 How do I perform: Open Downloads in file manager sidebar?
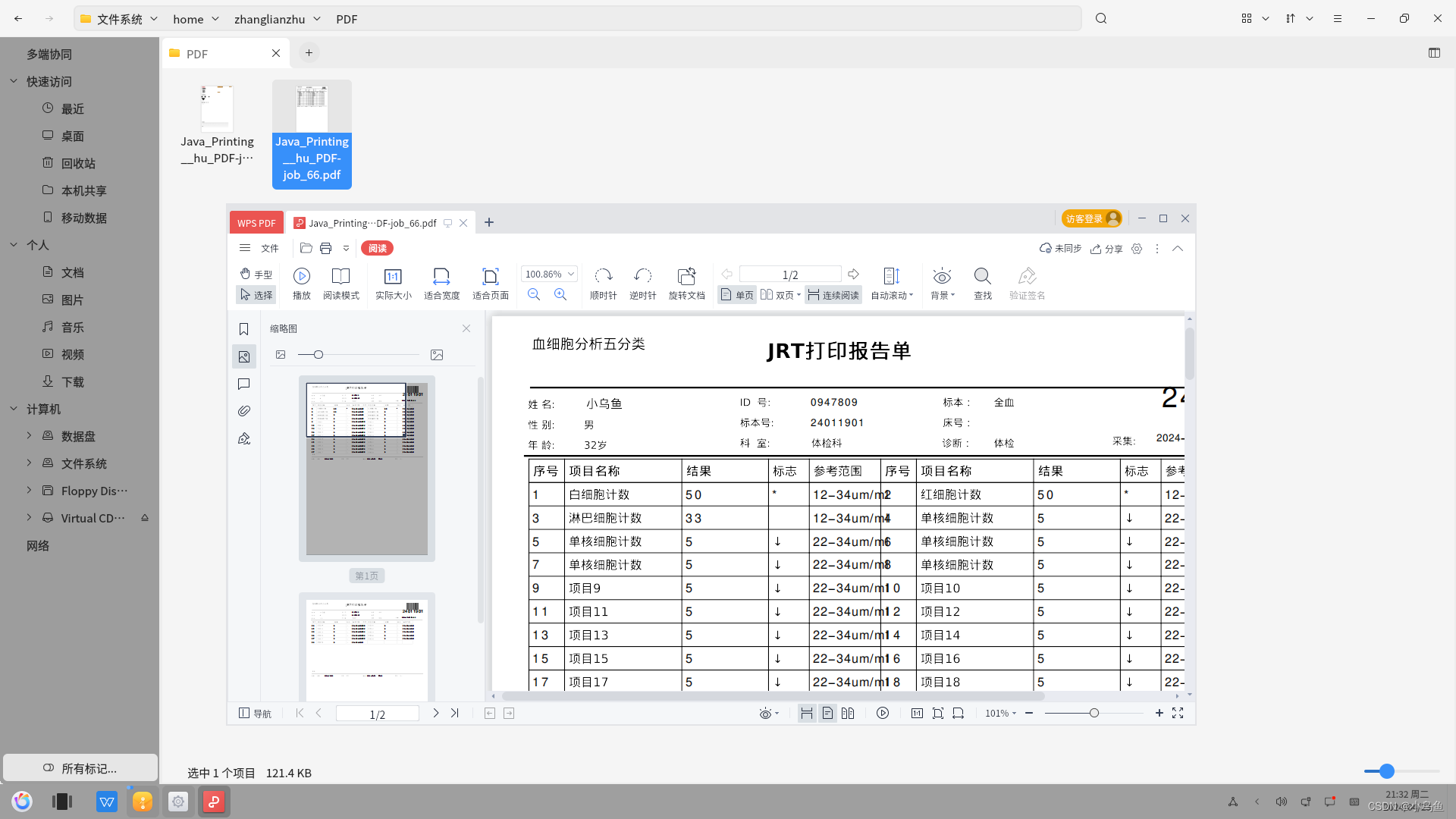73,381
